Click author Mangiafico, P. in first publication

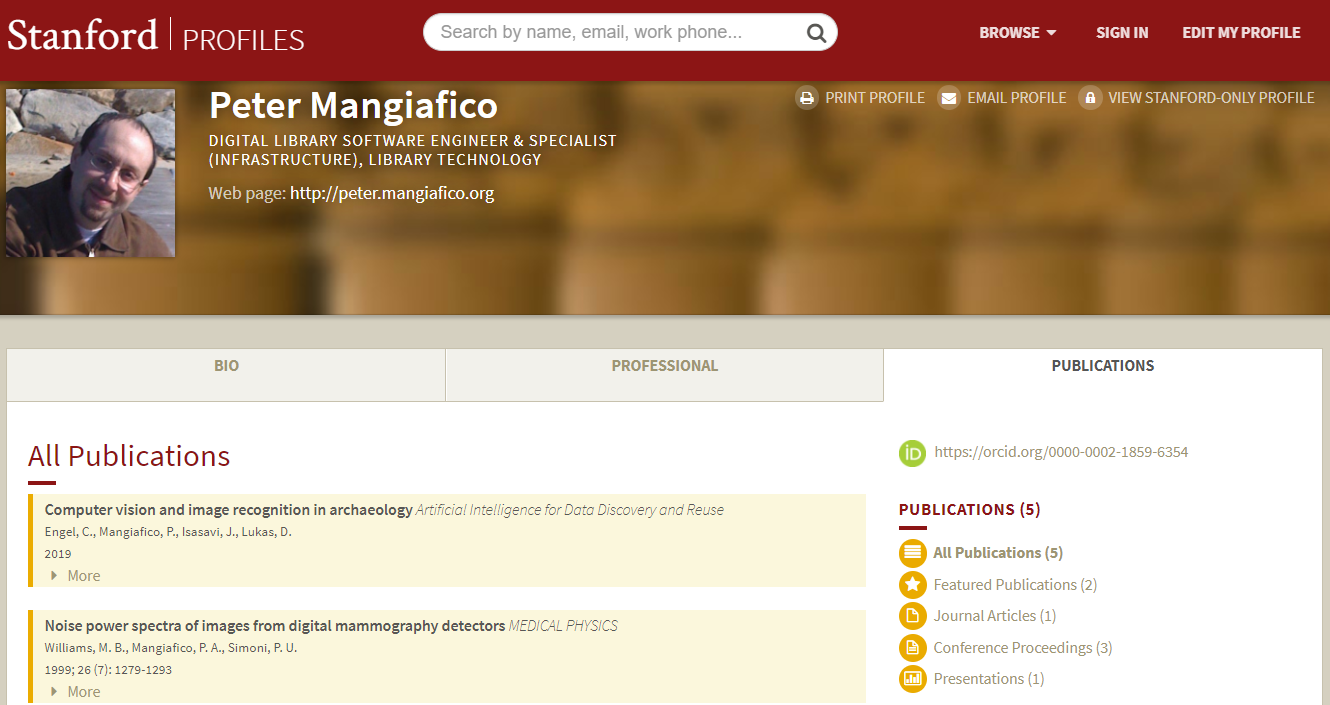coord(136,532)
